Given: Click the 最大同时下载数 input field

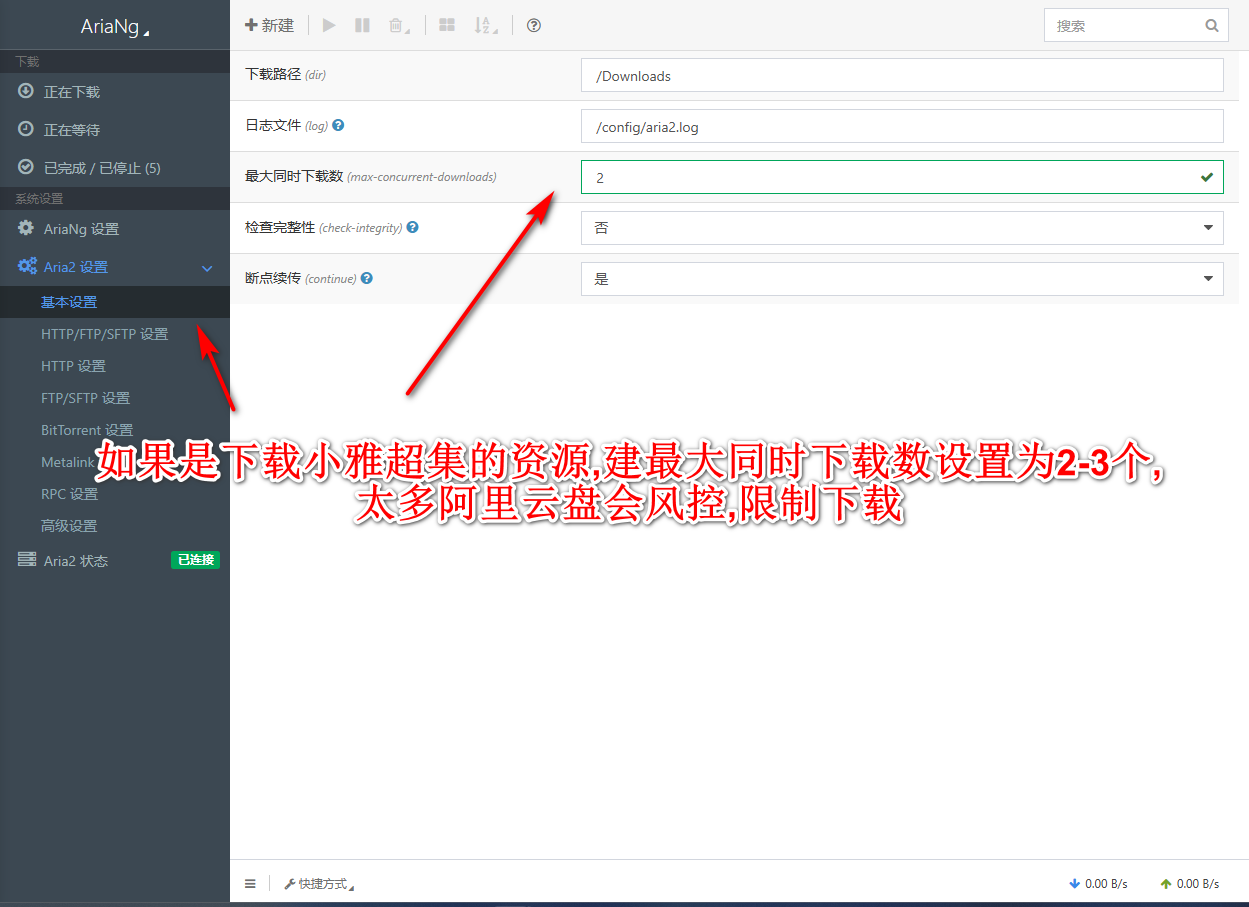Looking at the screenshot, I should click(x=890, y=177).
